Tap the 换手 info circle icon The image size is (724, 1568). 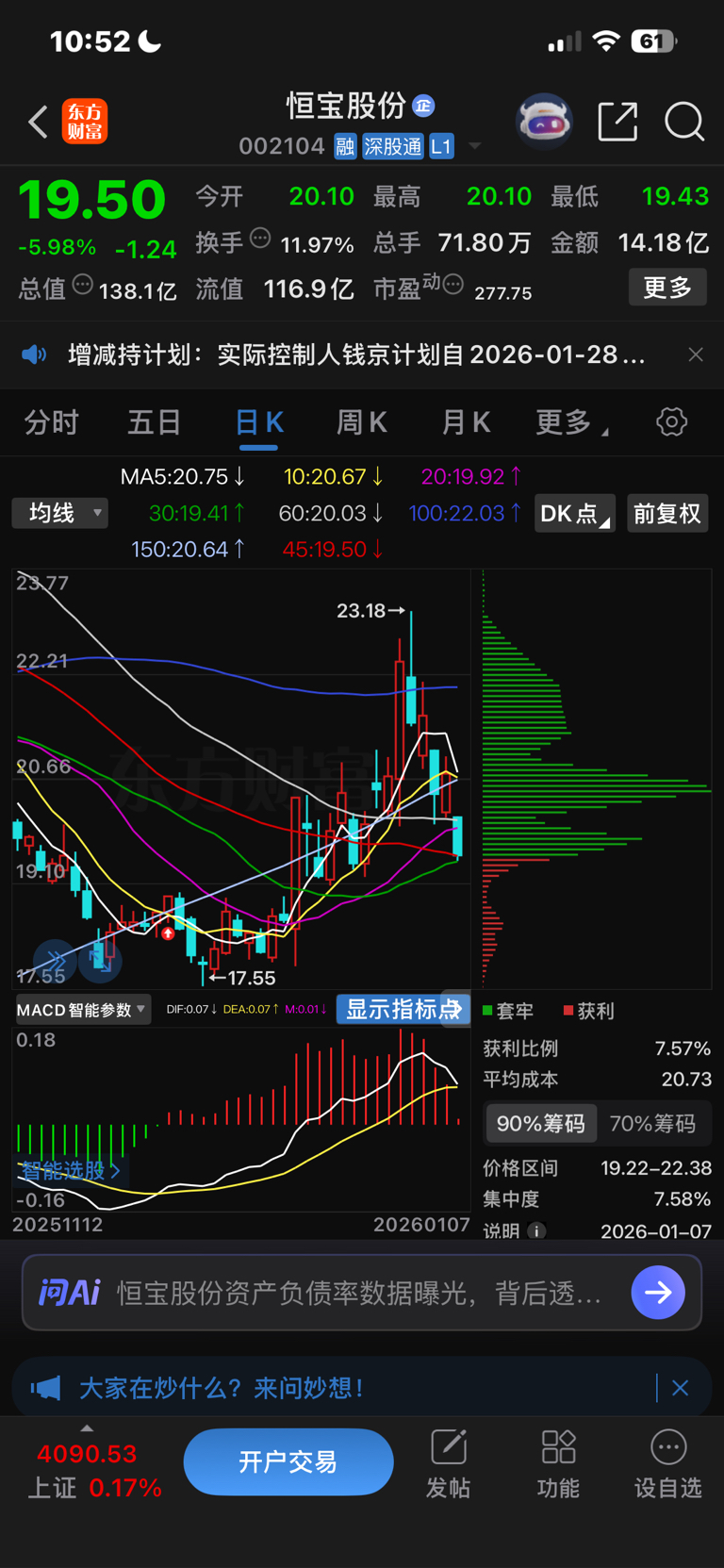(260, 239)
